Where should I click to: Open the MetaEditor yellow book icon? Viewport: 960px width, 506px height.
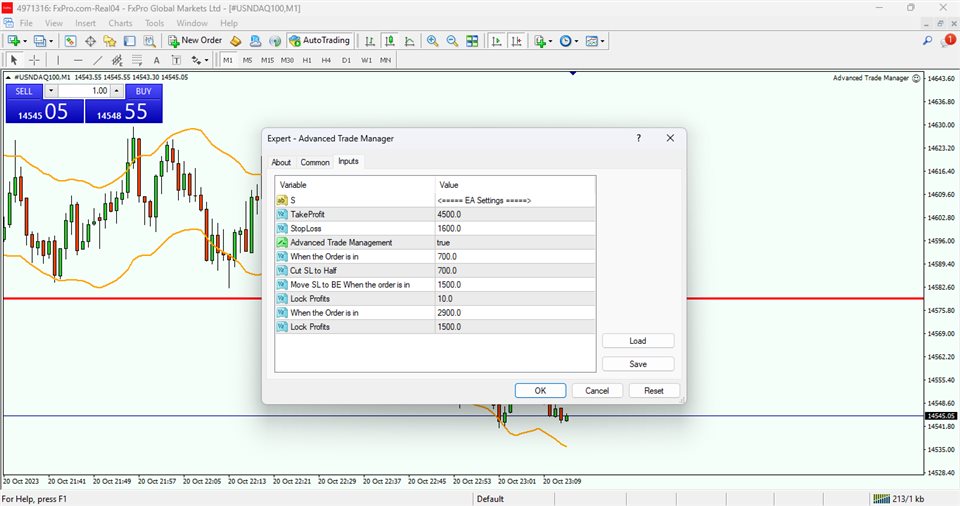(x=236, y=41)
